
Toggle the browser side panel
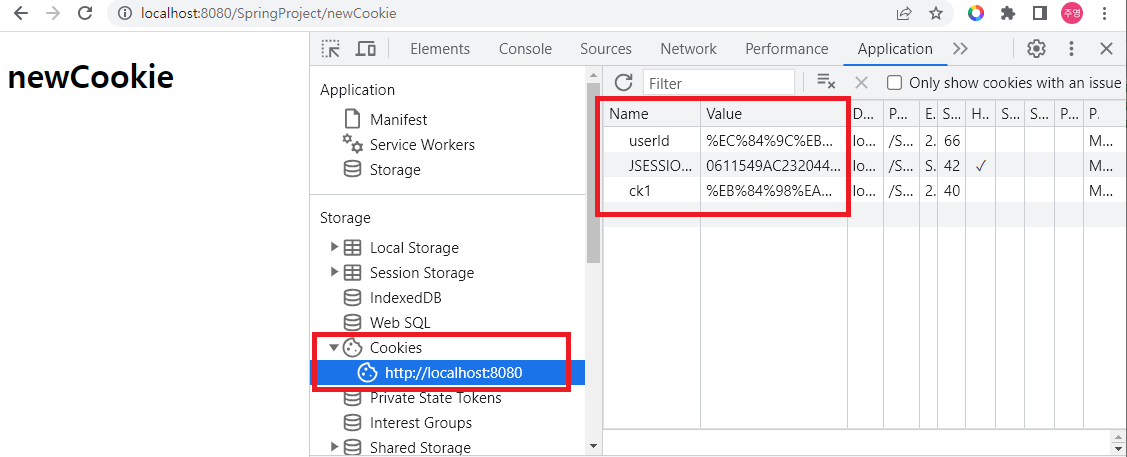[1039, 13]
